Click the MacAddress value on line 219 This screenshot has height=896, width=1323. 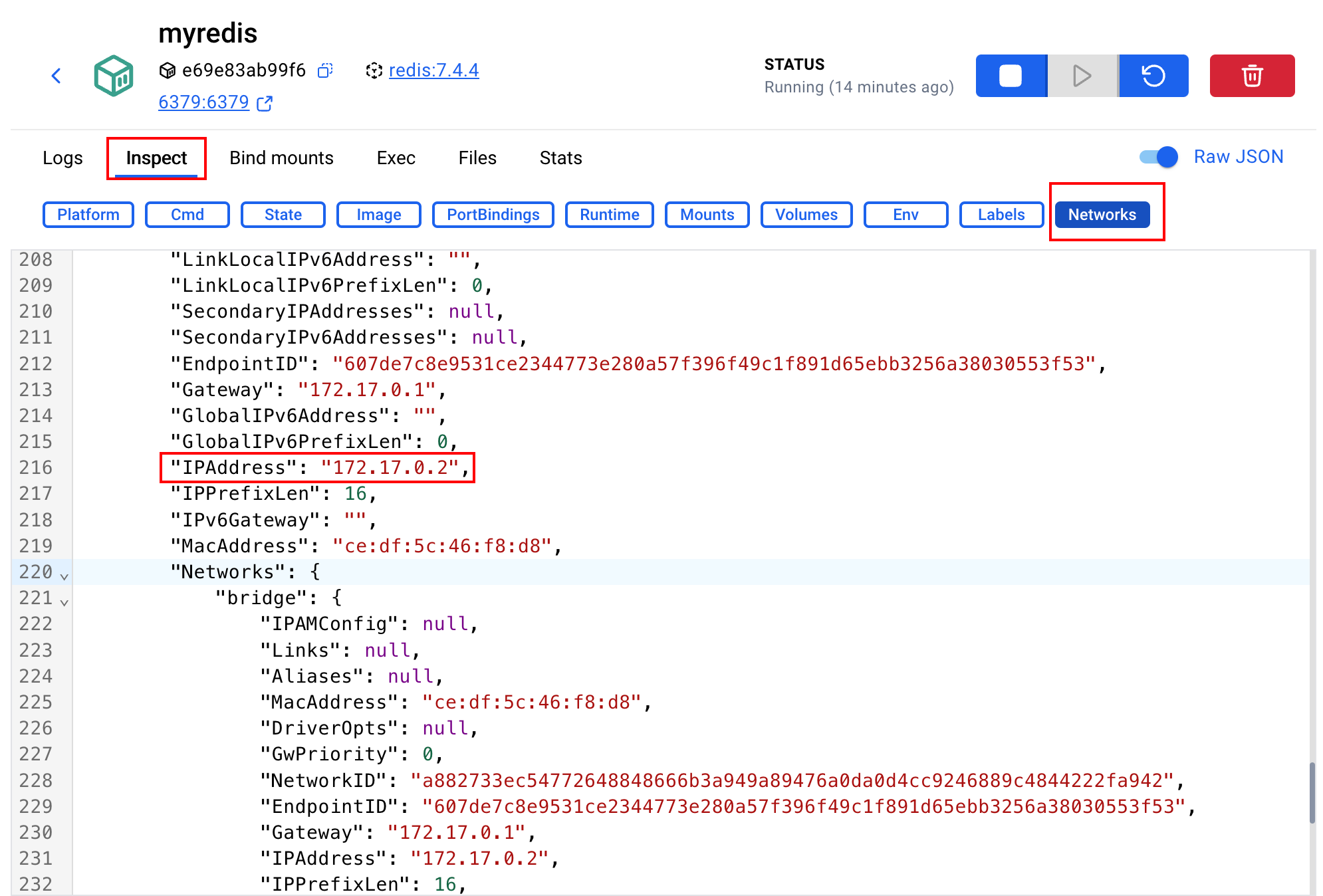(442, 546)
